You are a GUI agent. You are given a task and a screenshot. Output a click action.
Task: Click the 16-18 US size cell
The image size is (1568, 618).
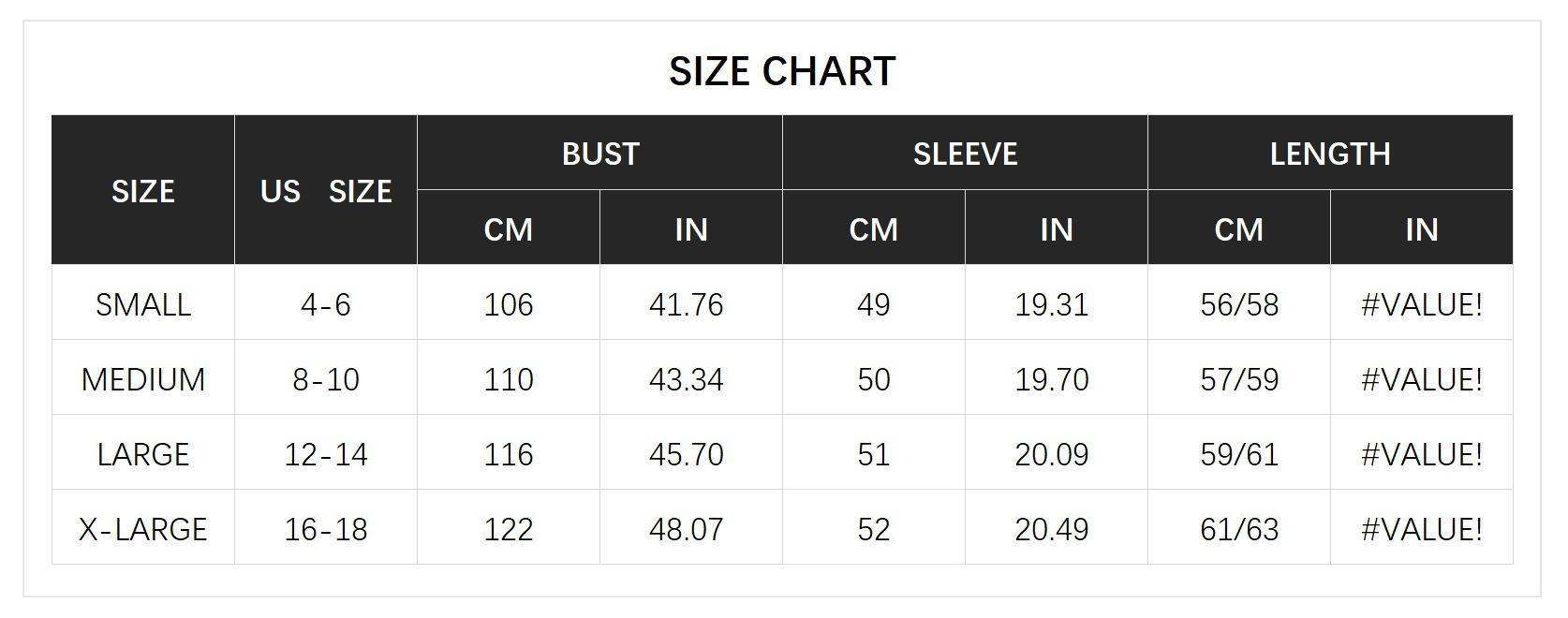click(325, 529)
